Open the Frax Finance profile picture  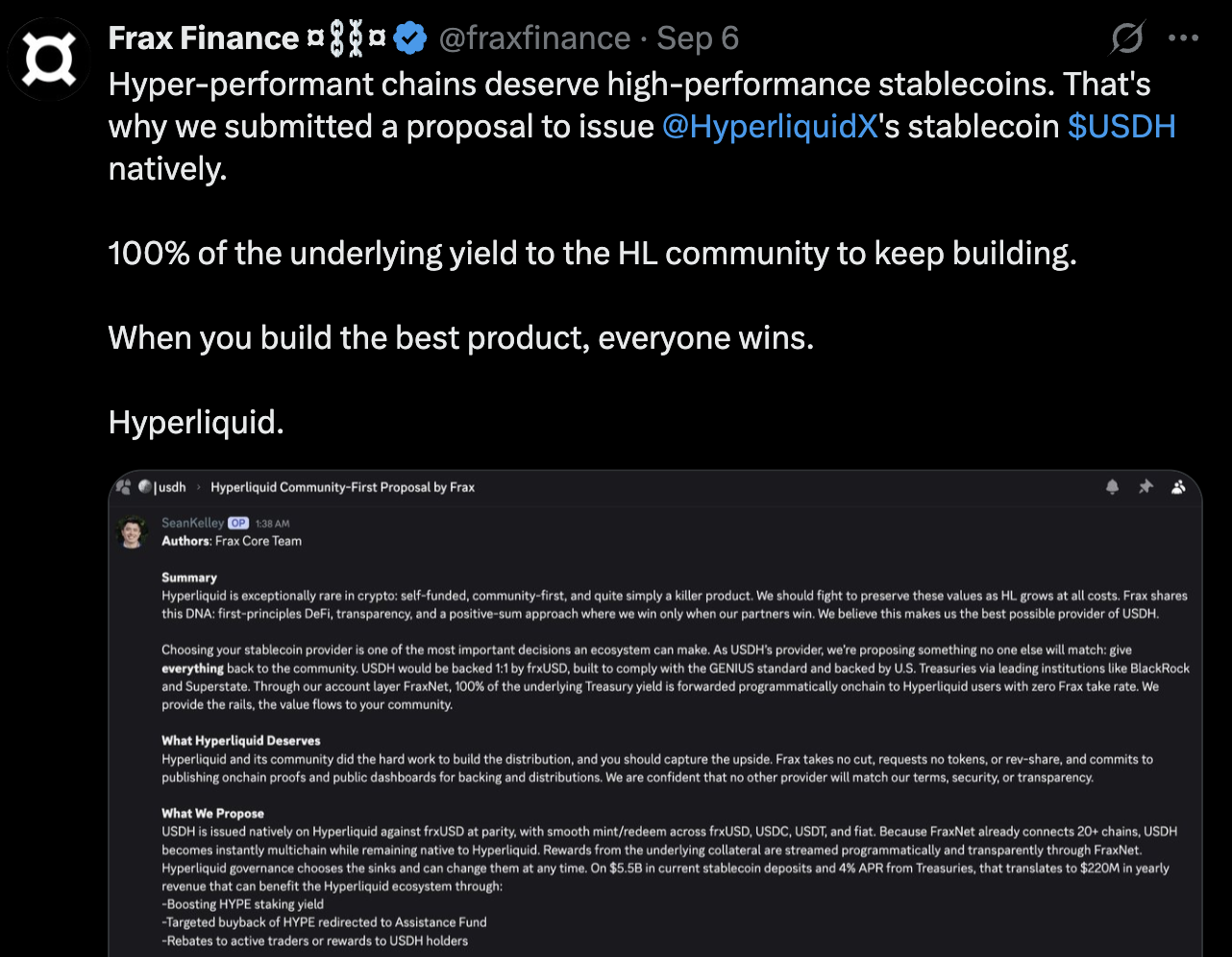[x=48, y=59]
